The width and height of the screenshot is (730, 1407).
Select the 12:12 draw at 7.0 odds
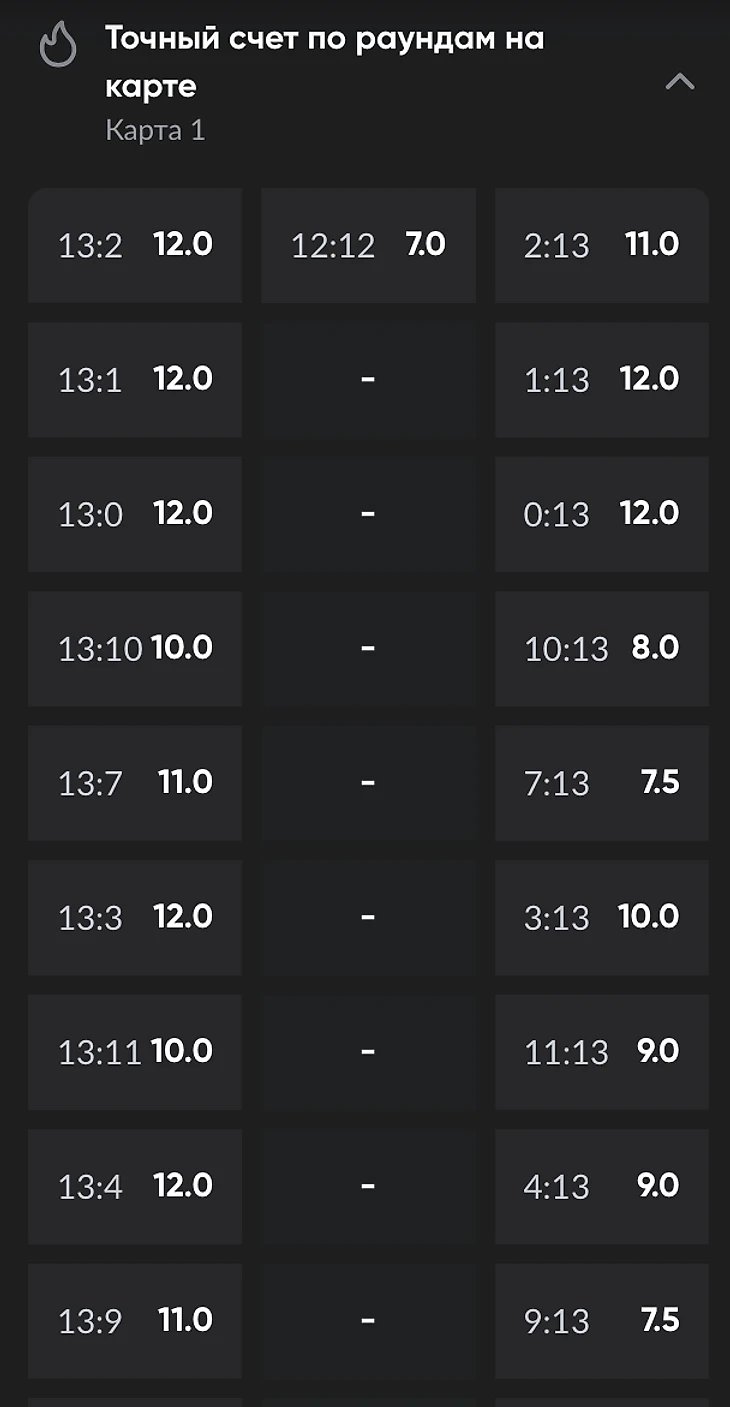pyautogui.click(x=368, y=245)
